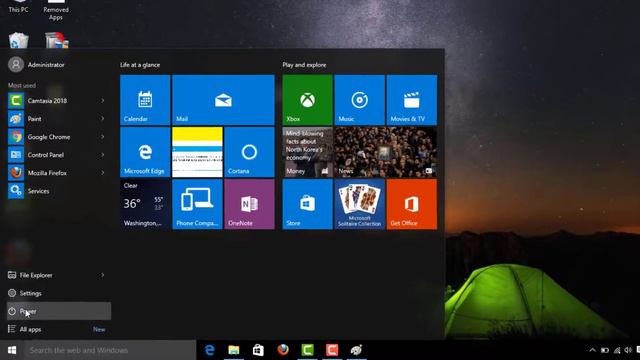640x360 pixels.
Task: Open the Calendar tile
Action: (x=145, y=100)
